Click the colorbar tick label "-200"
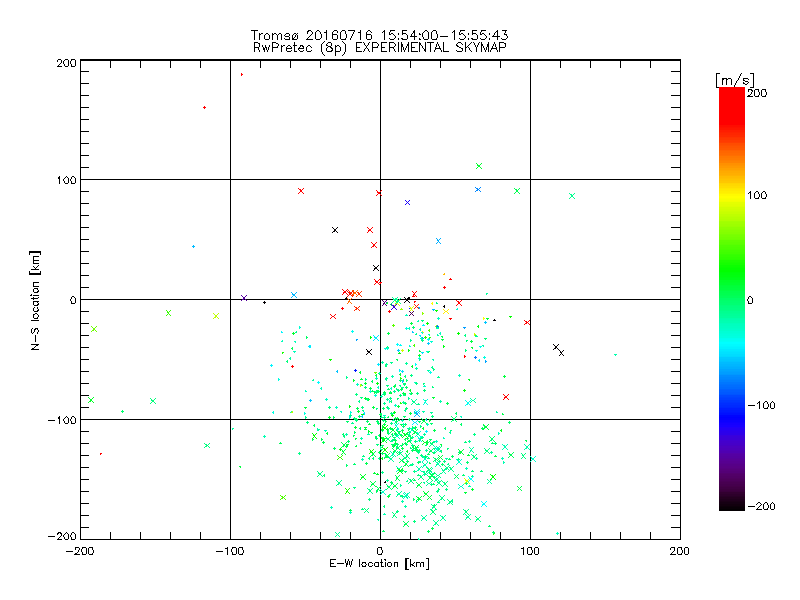Image resolution: width=800 pixels, height=600 pixels. point(761,506)
